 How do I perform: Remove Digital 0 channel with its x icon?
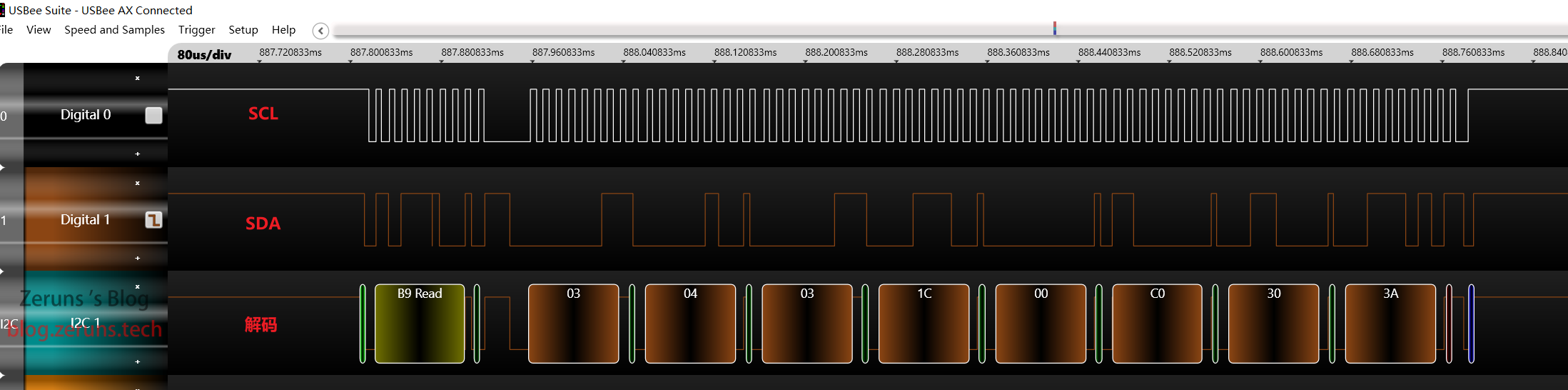[x=138, y=78]
